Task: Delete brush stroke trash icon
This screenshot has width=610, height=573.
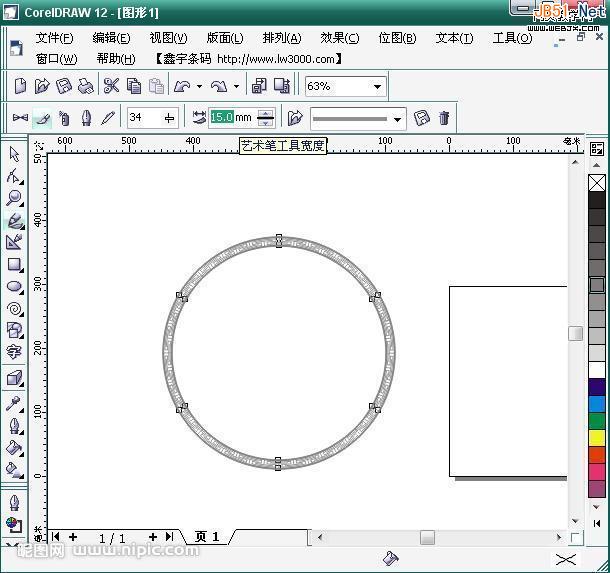Action: coord(444,117)
